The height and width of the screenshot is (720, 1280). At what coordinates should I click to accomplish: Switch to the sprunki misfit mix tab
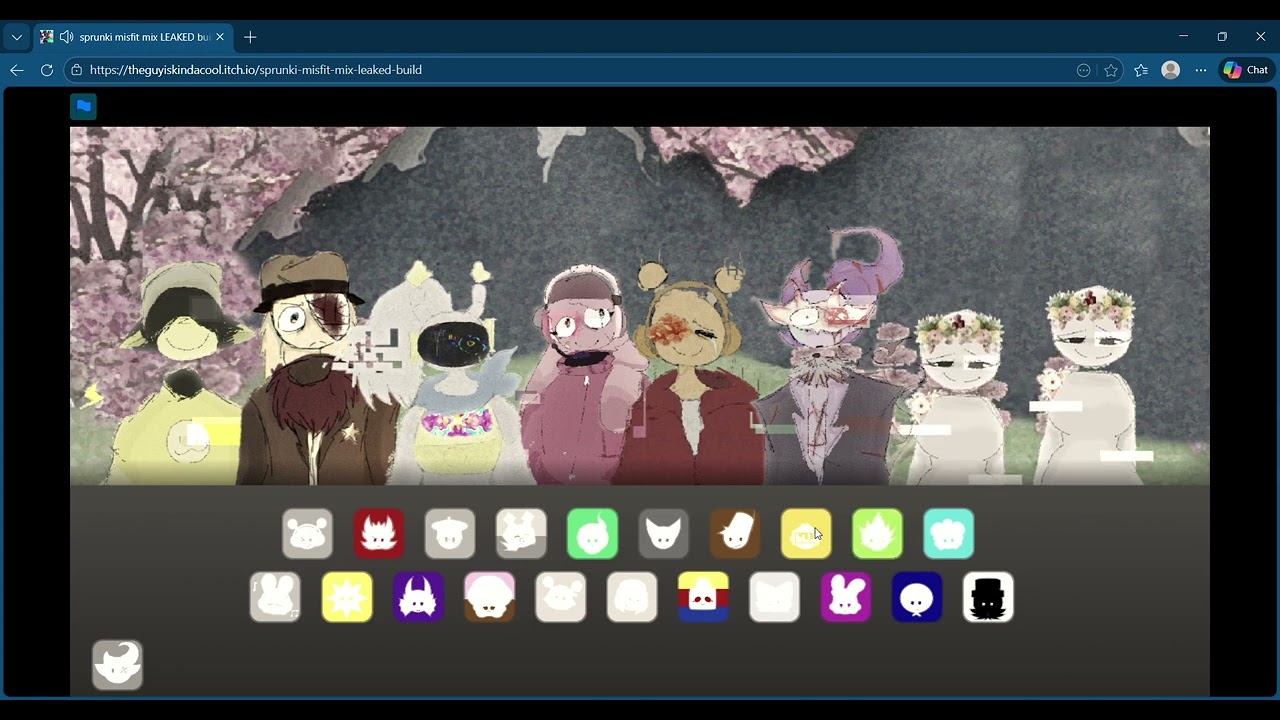coord(132,37)
